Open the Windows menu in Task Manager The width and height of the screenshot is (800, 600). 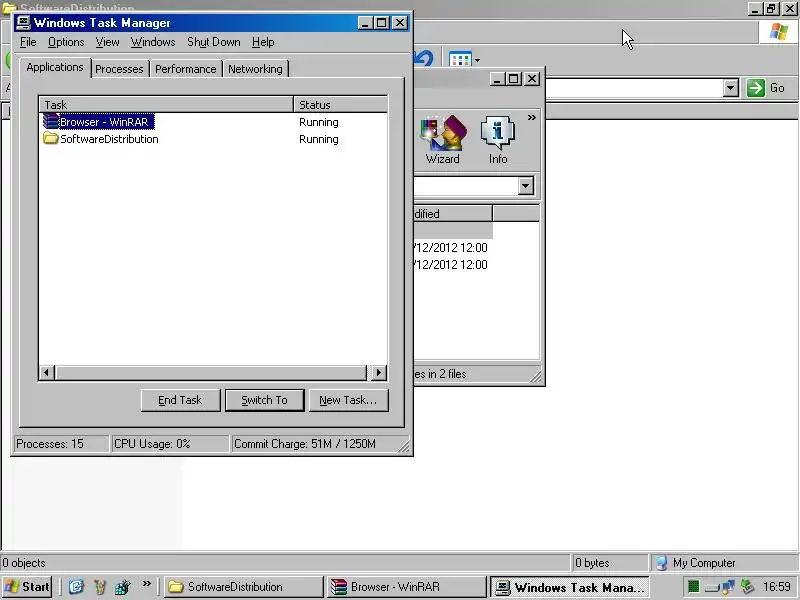click(x=153, y=42)
